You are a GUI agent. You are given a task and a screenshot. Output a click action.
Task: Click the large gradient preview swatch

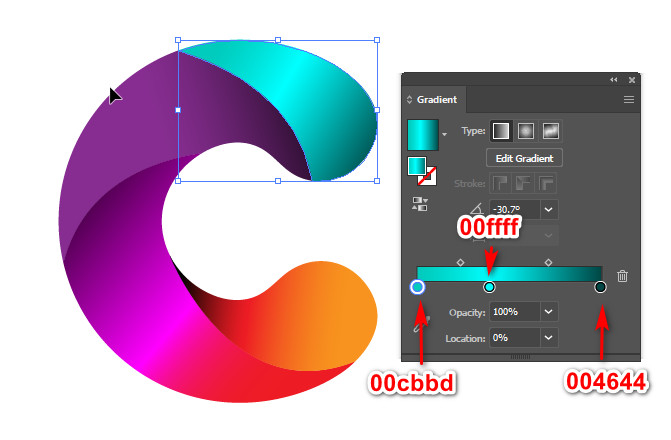[423, 135]
